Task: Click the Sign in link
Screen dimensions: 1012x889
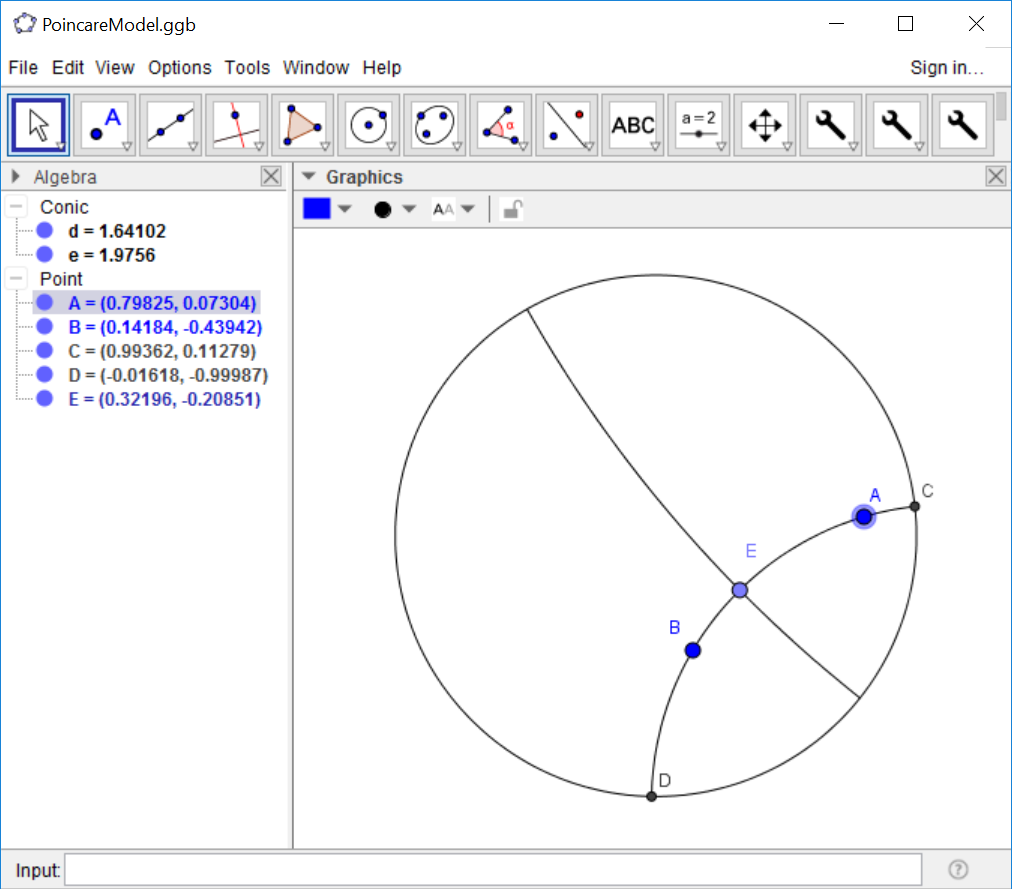Action: [x=946, y=68]
